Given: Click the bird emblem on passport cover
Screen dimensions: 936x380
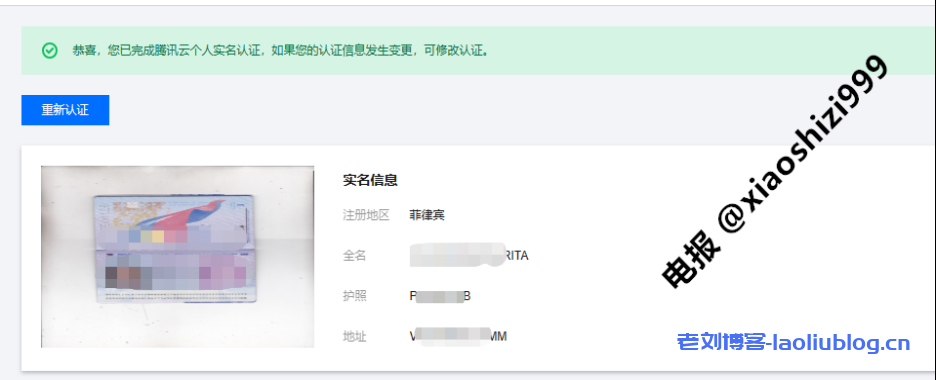Looking at the screenshot, I should pos(197,213).
